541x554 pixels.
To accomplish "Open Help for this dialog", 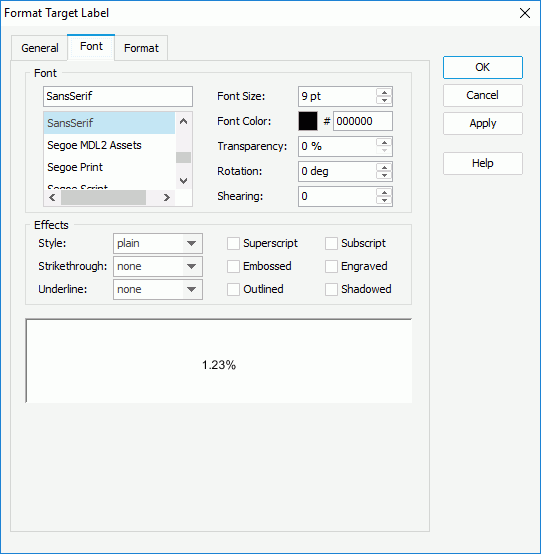I will (483, 163).
